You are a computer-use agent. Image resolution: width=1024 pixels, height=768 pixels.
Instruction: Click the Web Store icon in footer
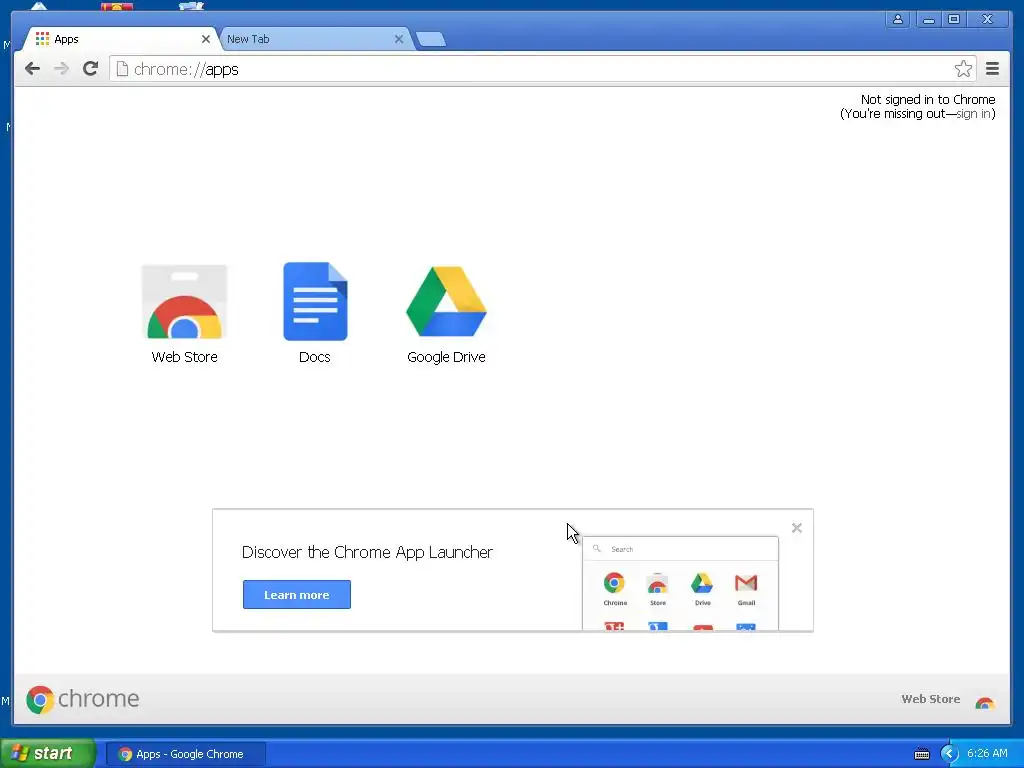pyautogui.click(x=984, y=702)
